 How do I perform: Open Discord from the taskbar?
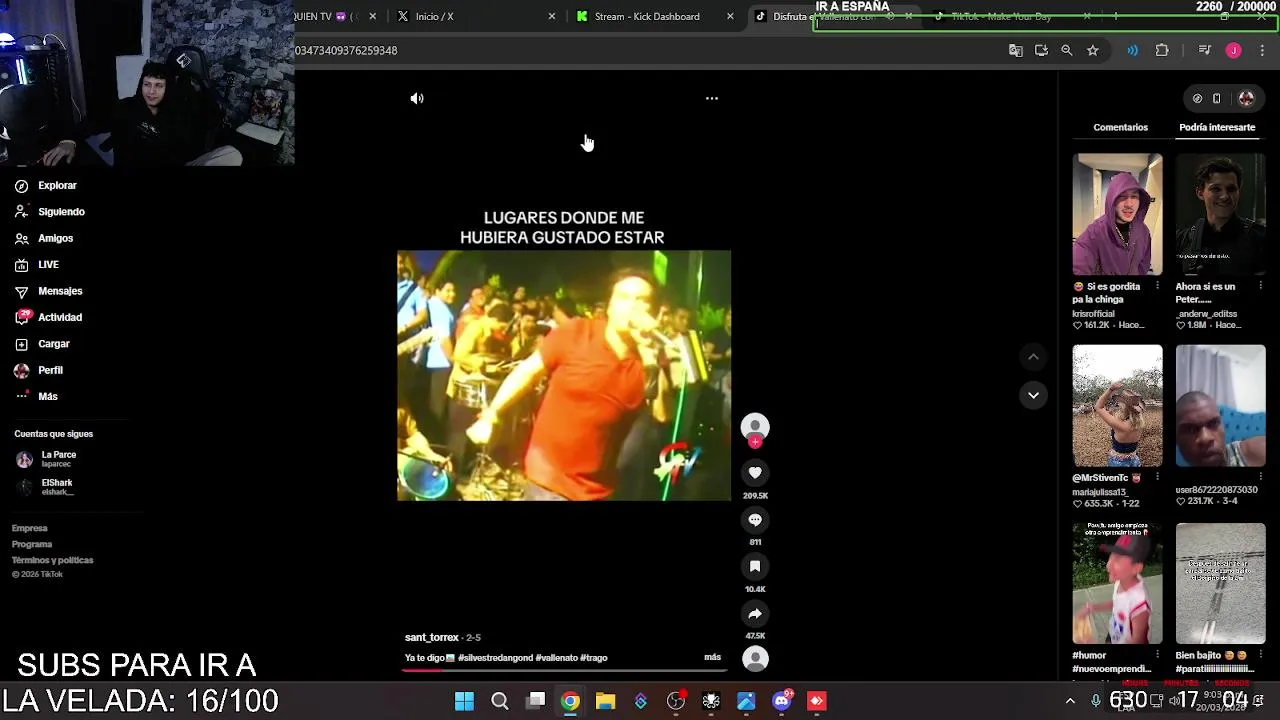click(x=782, y=701)
